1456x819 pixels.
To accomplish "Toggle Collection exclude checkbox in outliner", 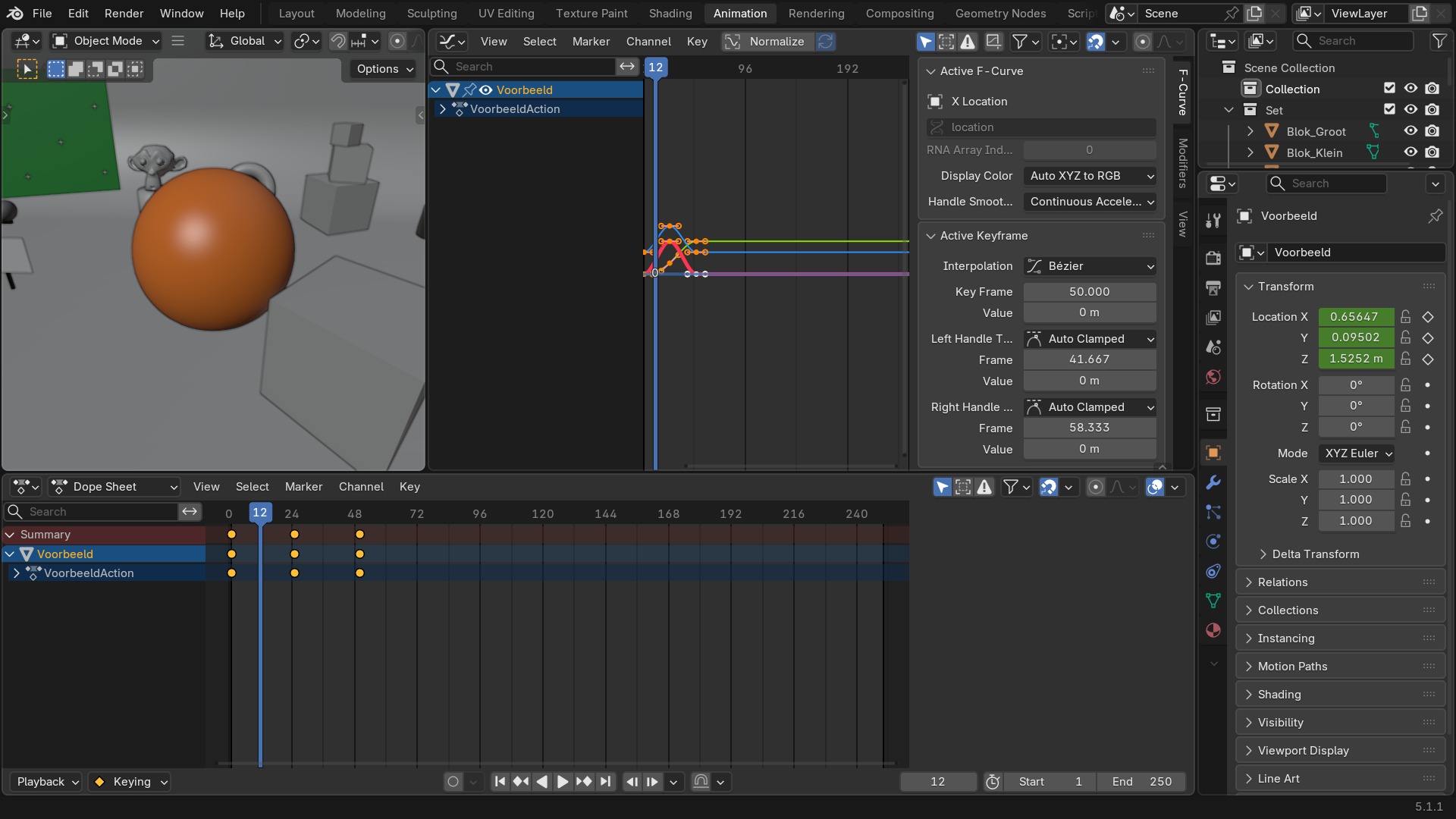I will [x=1389, y=89].
